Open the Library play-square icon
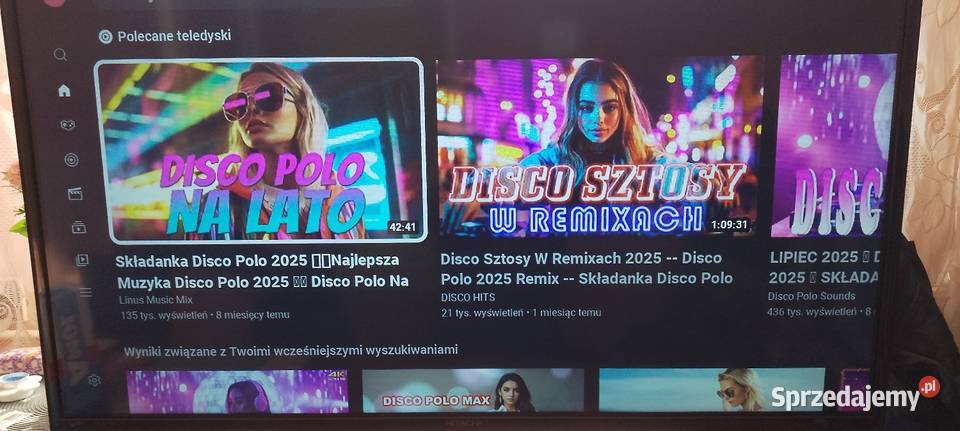The height and width of the screenshot is (431, 960). coord(82,260)
